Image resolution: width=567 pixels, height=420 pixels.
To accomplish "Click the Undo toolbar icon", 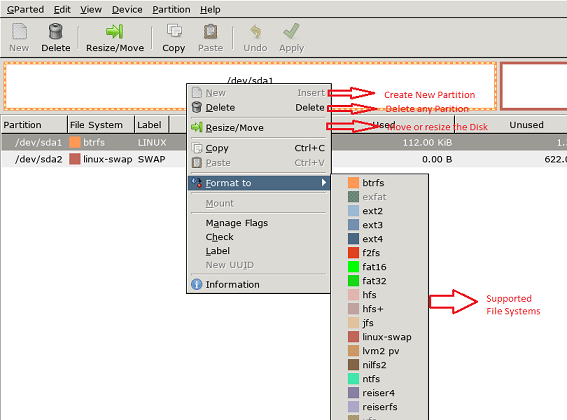I will [255, 31].
